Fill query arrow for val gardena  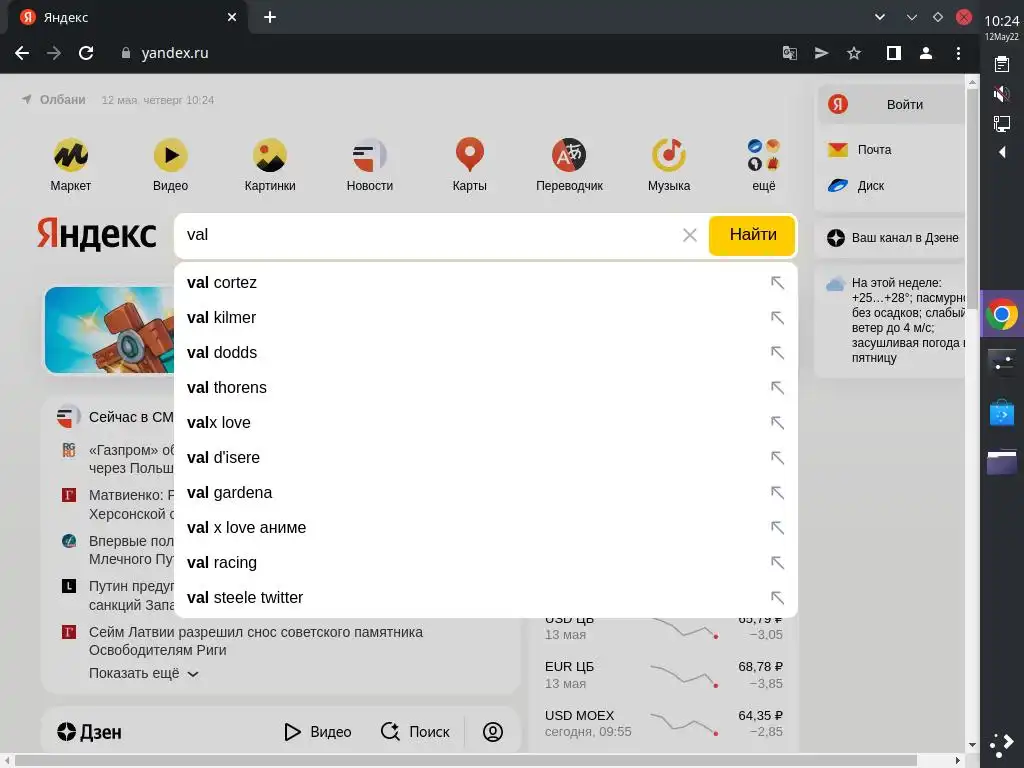click(777, 492)
